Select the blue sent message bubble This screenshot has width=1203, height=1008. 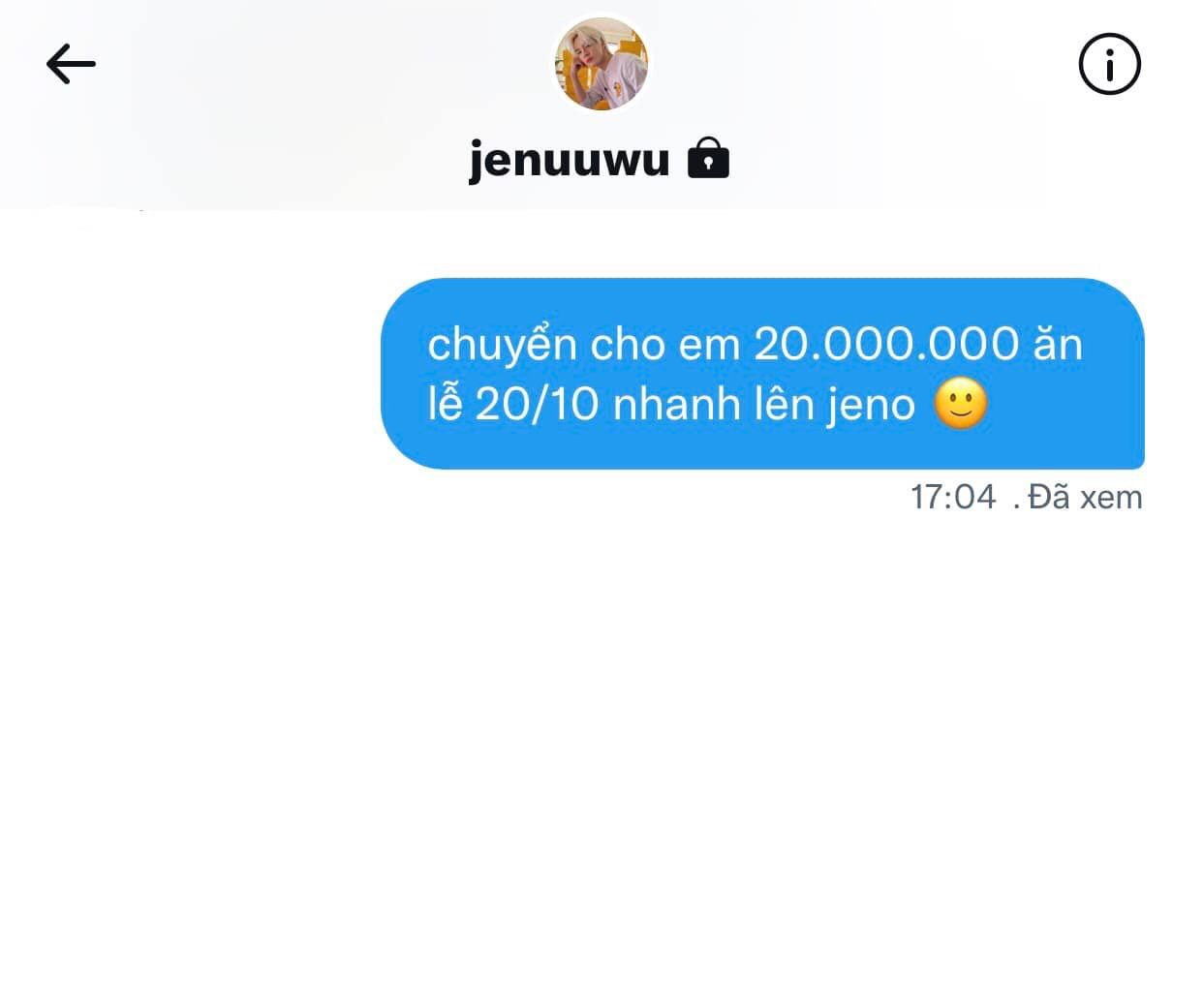point(762,374)
